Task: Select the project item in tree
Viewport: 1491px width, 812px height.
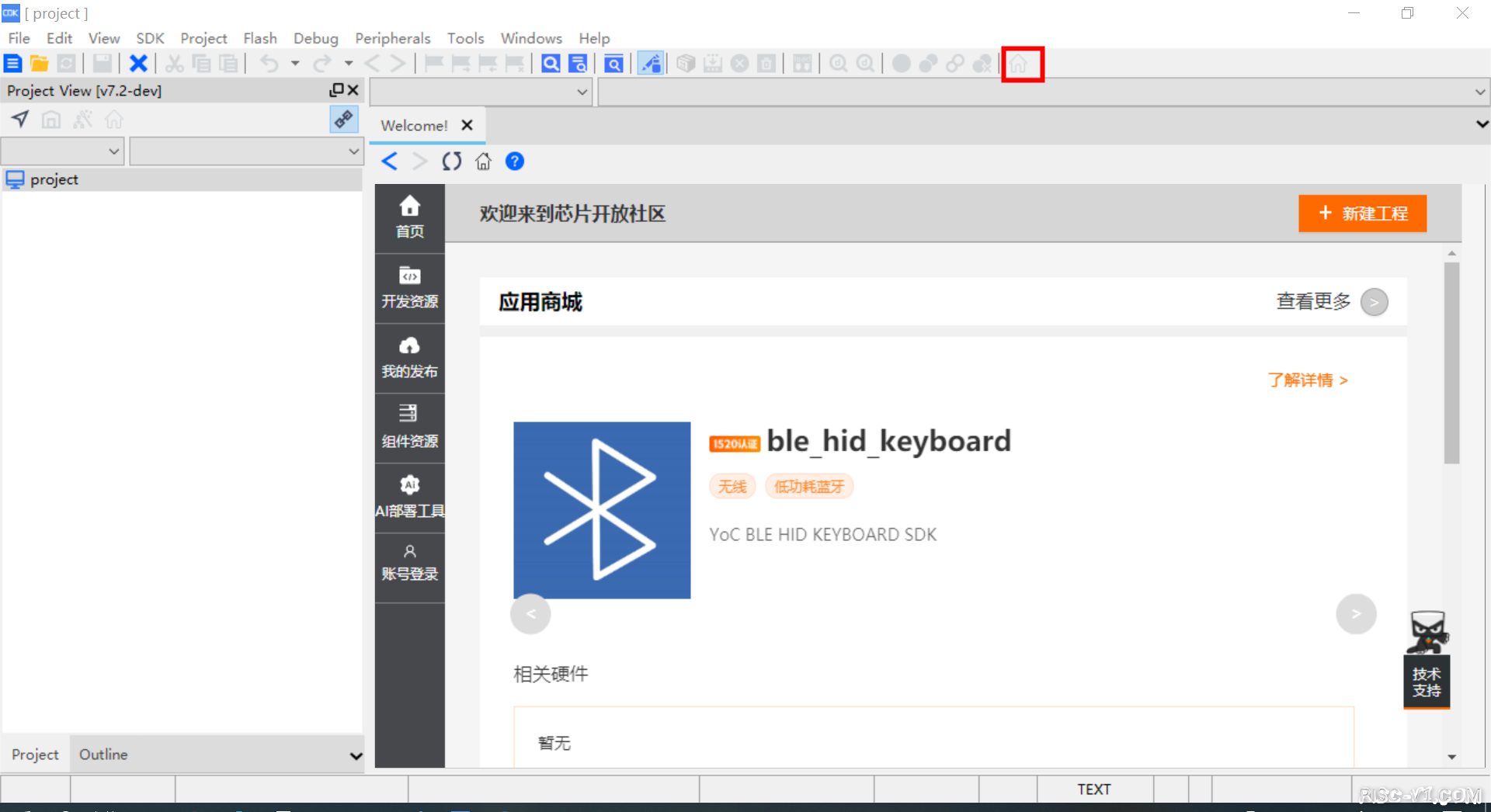Action: (54, 180)
